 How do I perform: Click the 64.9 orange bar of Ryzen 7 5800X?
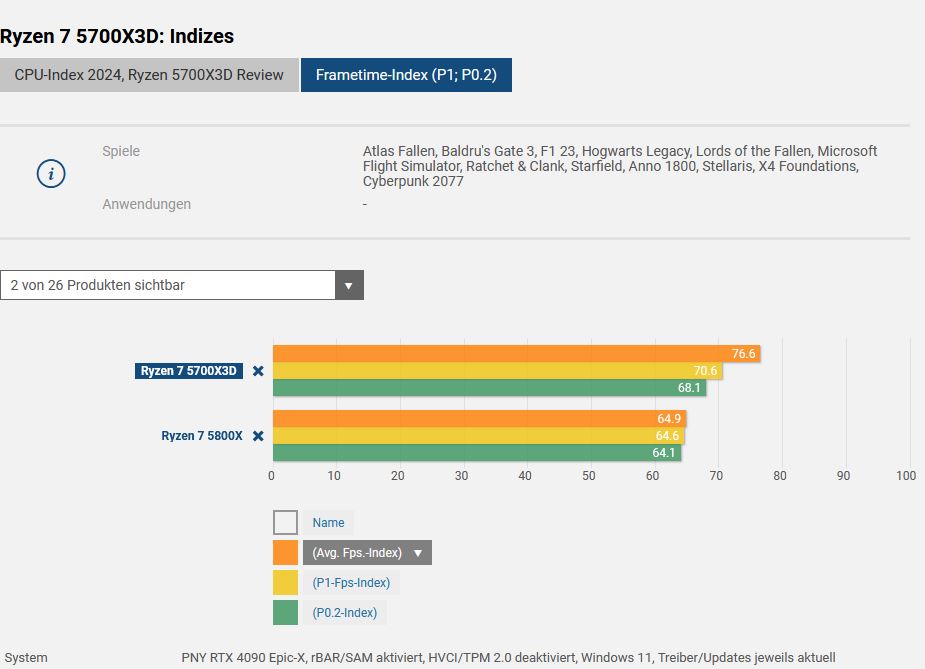[480, 418]
